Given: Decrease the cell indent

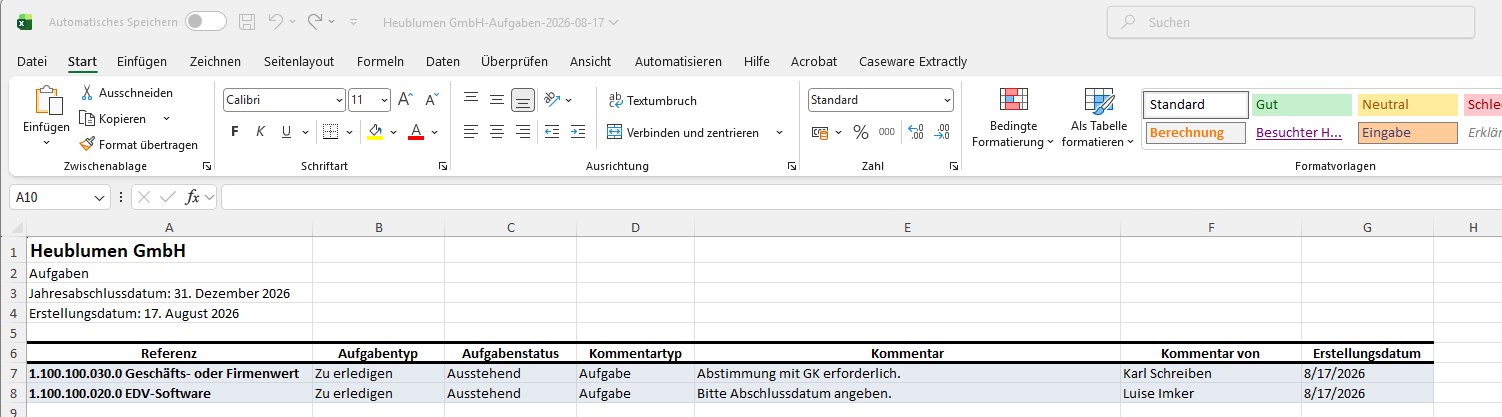Looking at the screenshot, I should pos(552,132).
